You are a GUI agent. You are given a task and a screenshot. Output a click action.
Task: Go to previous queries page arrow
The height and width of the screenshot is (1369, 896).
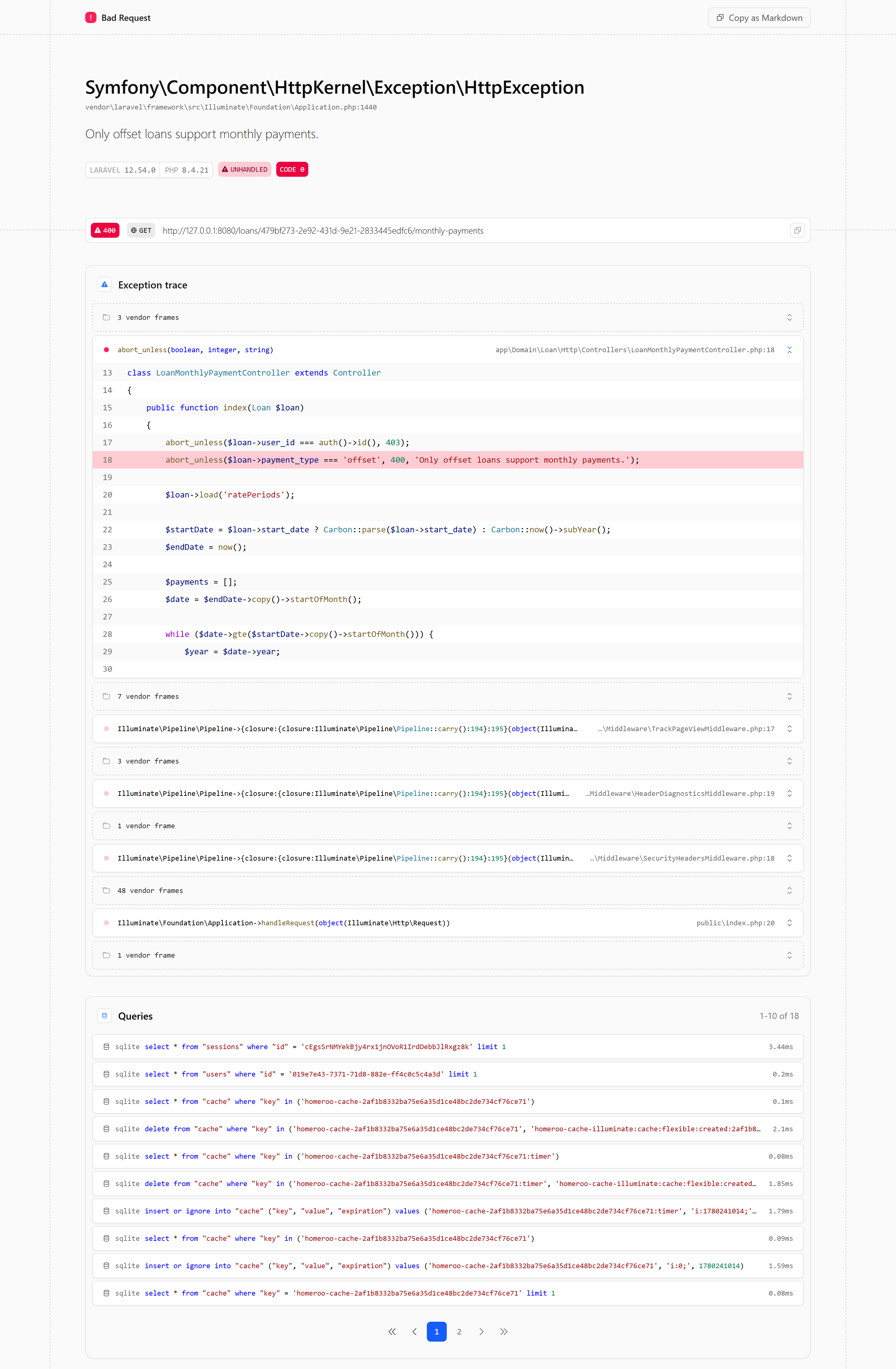414,1332
